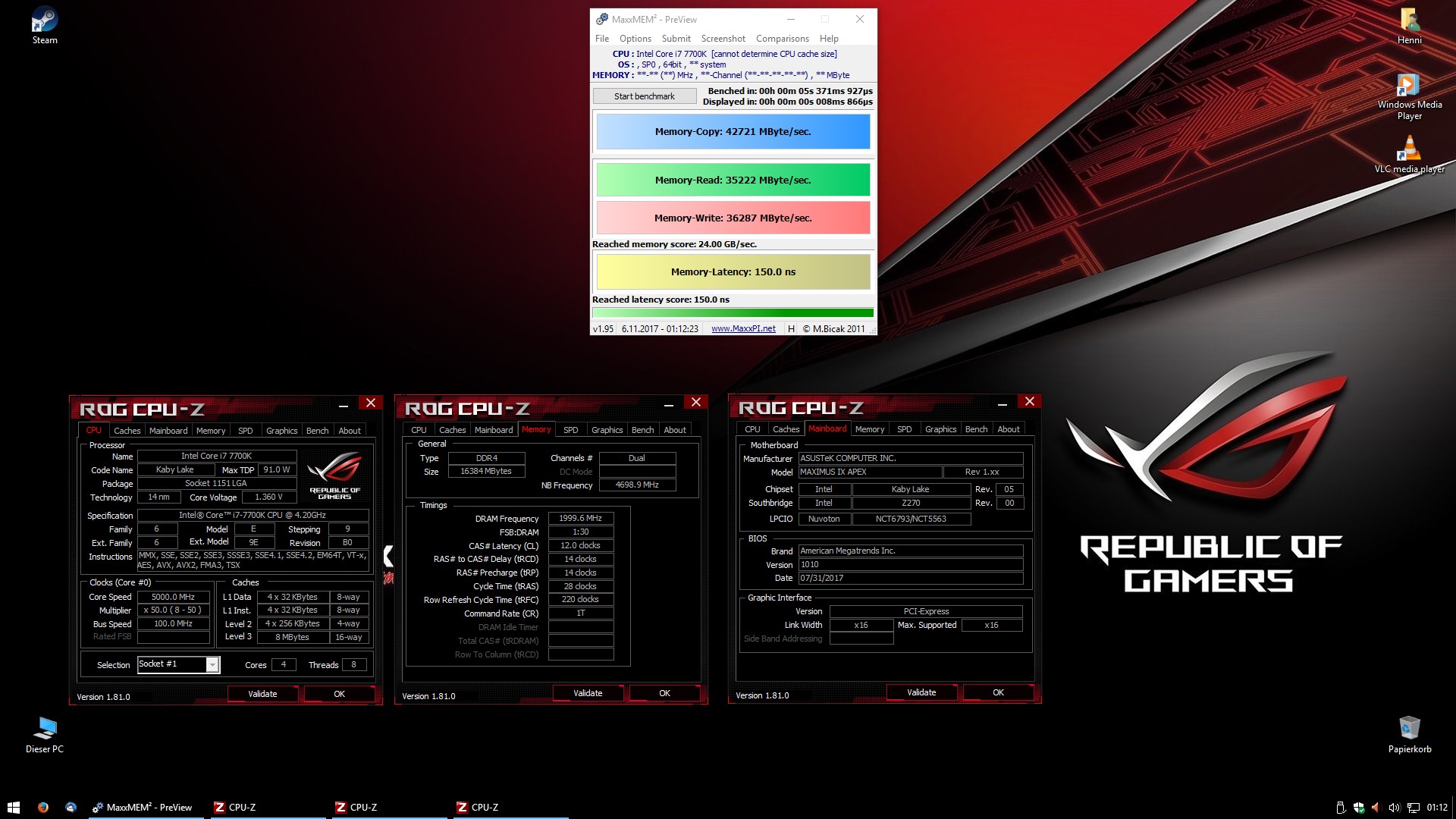1456x819 pixels.
Task: Click the red Memory-Write result bar
Action: pyautogui.click(x=733, y=218)
